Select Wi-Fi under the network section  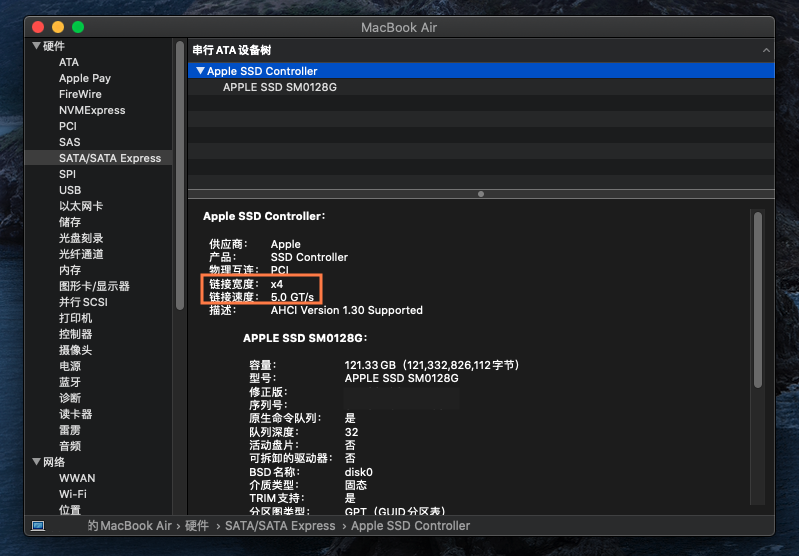(x=72, y=494)
